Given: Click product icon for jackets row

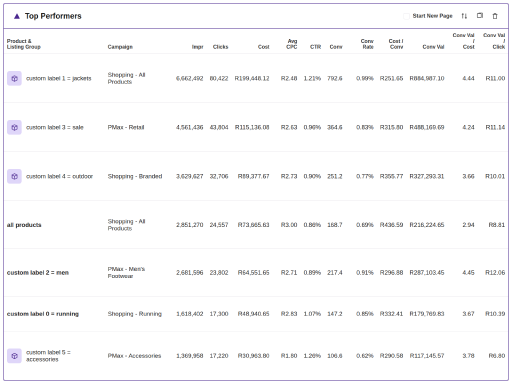Looking at the screenshot, I should pos(14,78).
